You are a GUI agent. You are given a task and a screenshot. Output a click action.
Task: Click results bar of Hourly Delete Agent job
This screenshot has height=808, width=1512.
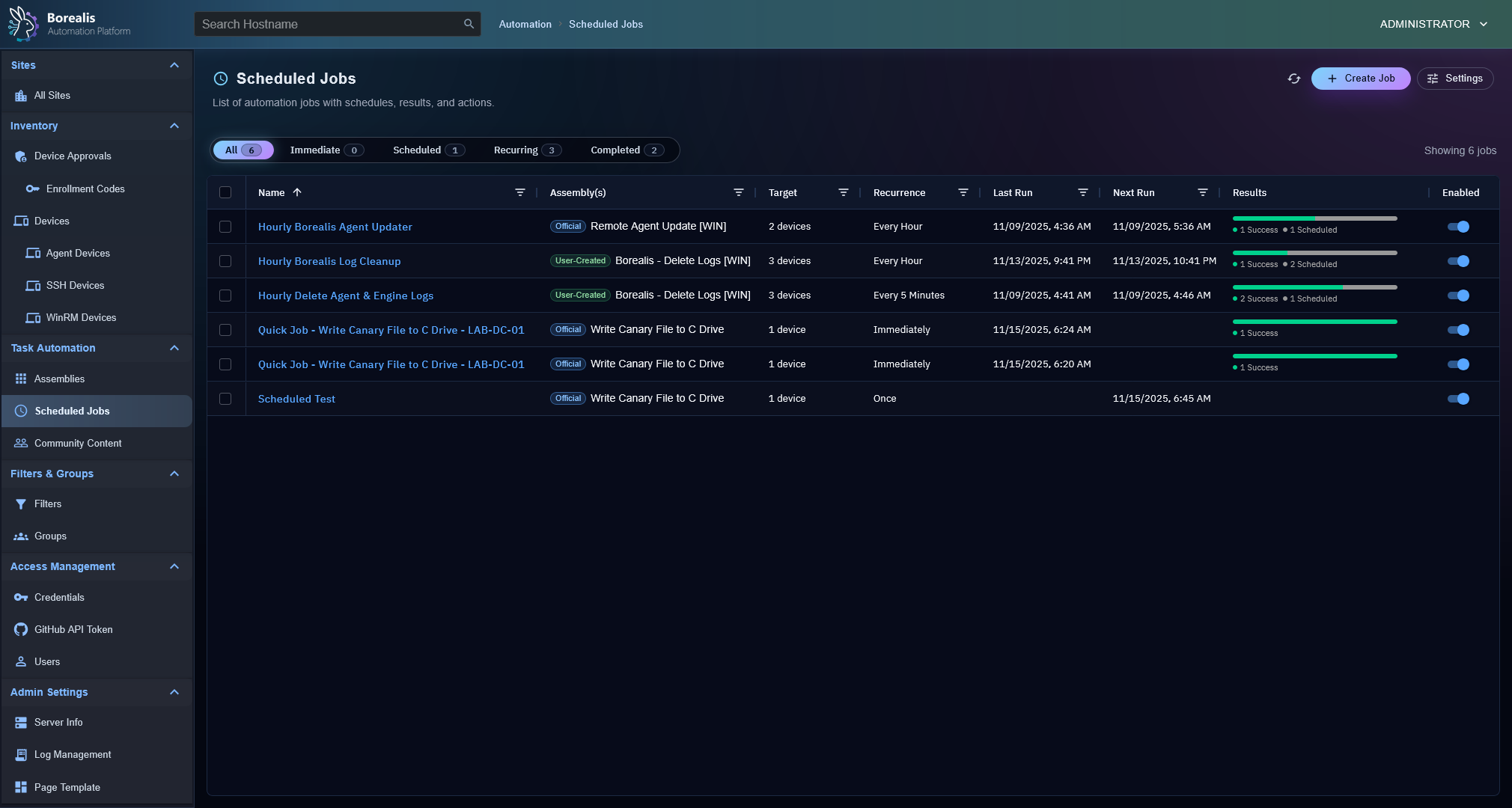pos(1314,287)
